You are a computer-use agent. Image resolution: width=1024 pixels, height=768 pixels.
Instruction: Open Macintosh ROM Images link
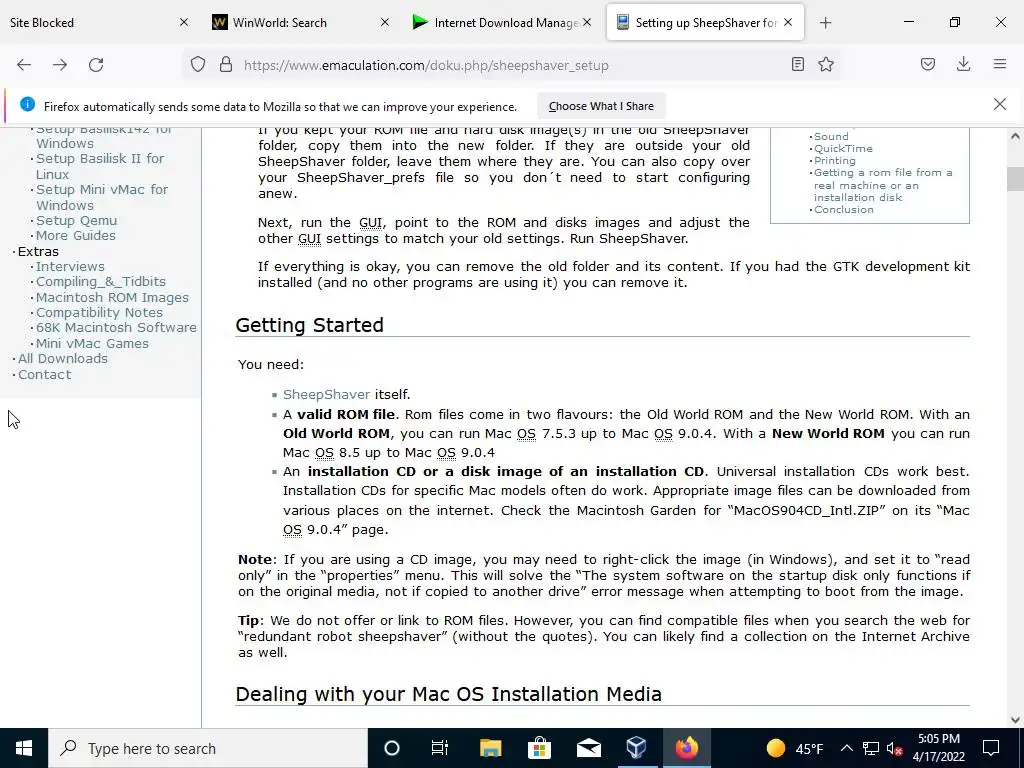(x=112, y=297)
